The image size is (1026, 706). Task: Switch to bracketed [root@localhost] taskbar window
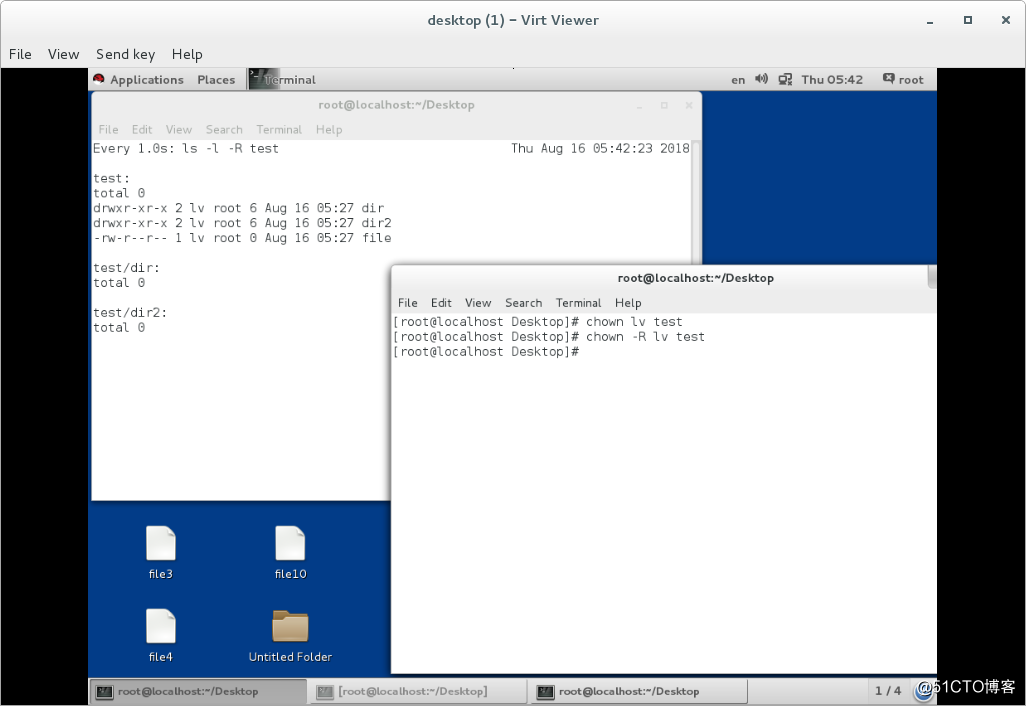pyautogui.click(x=418, y=692)
